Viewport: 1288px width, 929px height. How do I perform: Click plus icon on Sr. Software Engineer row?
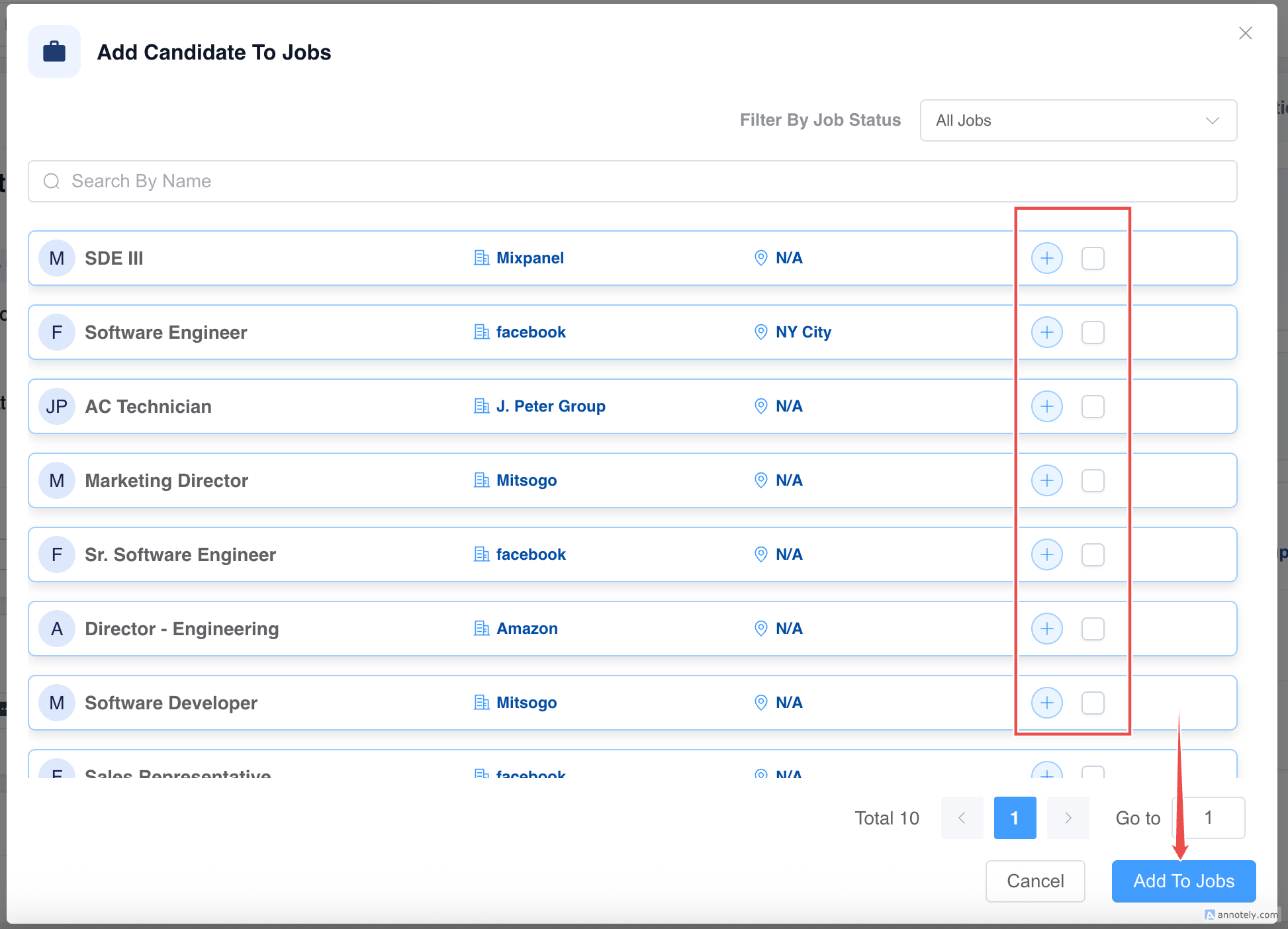click(x=1047, y=554)
